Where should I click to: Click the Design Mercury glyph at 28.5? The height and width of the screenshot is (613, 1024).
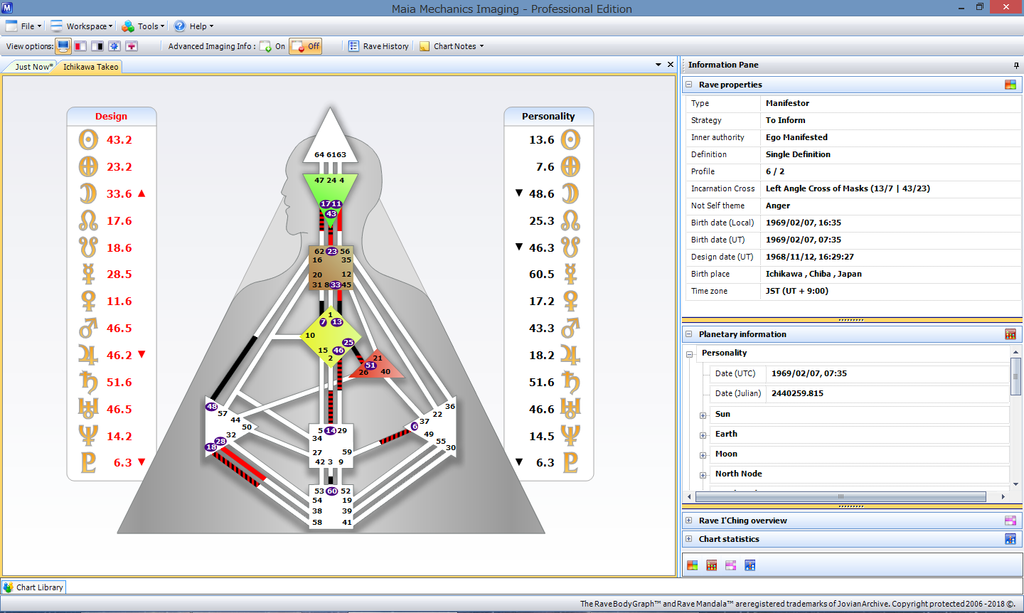88,274
